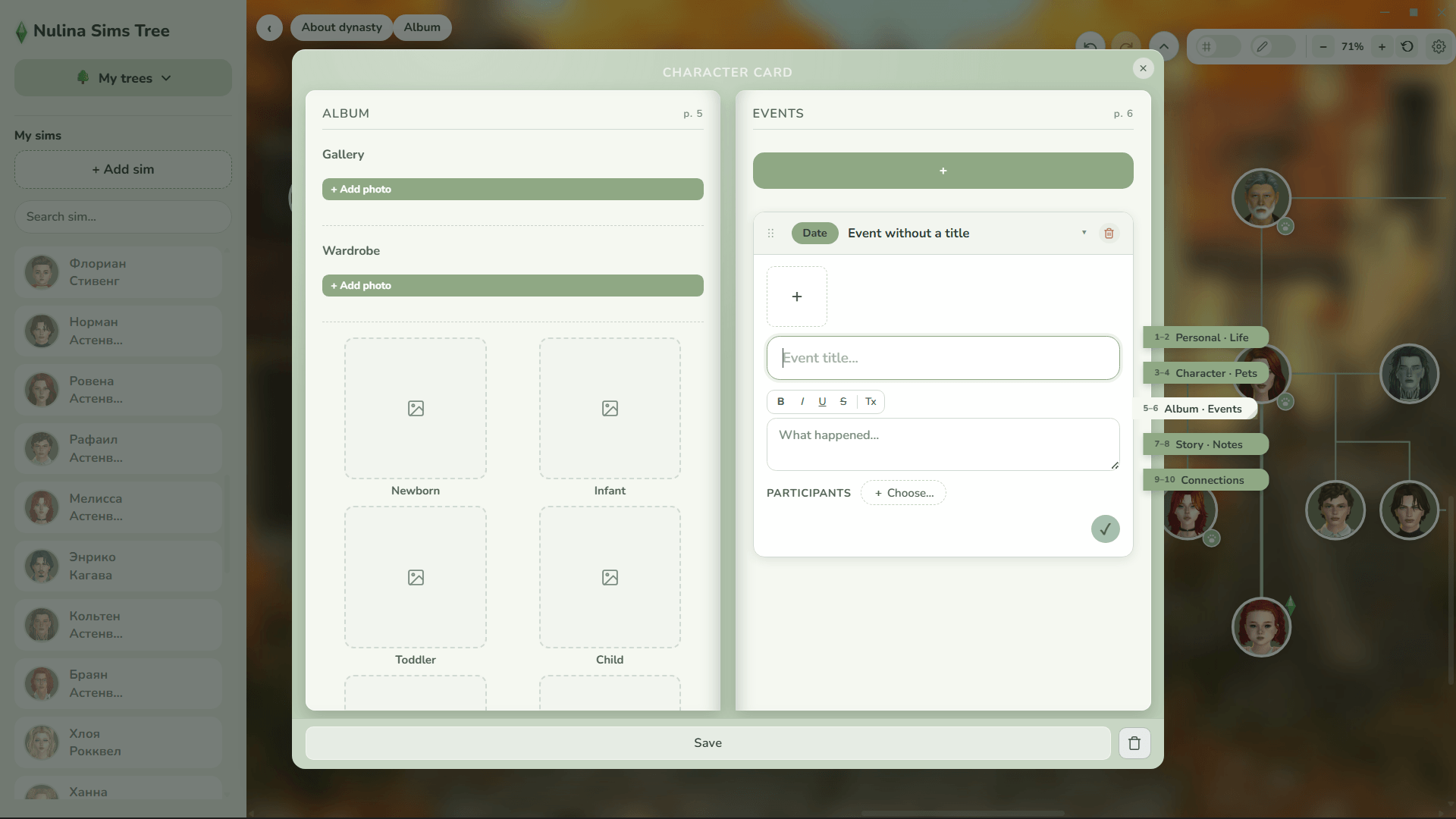Upload a Toddler photo placeholder
This screenshot has height=819, width=1456.
(416, 577)
